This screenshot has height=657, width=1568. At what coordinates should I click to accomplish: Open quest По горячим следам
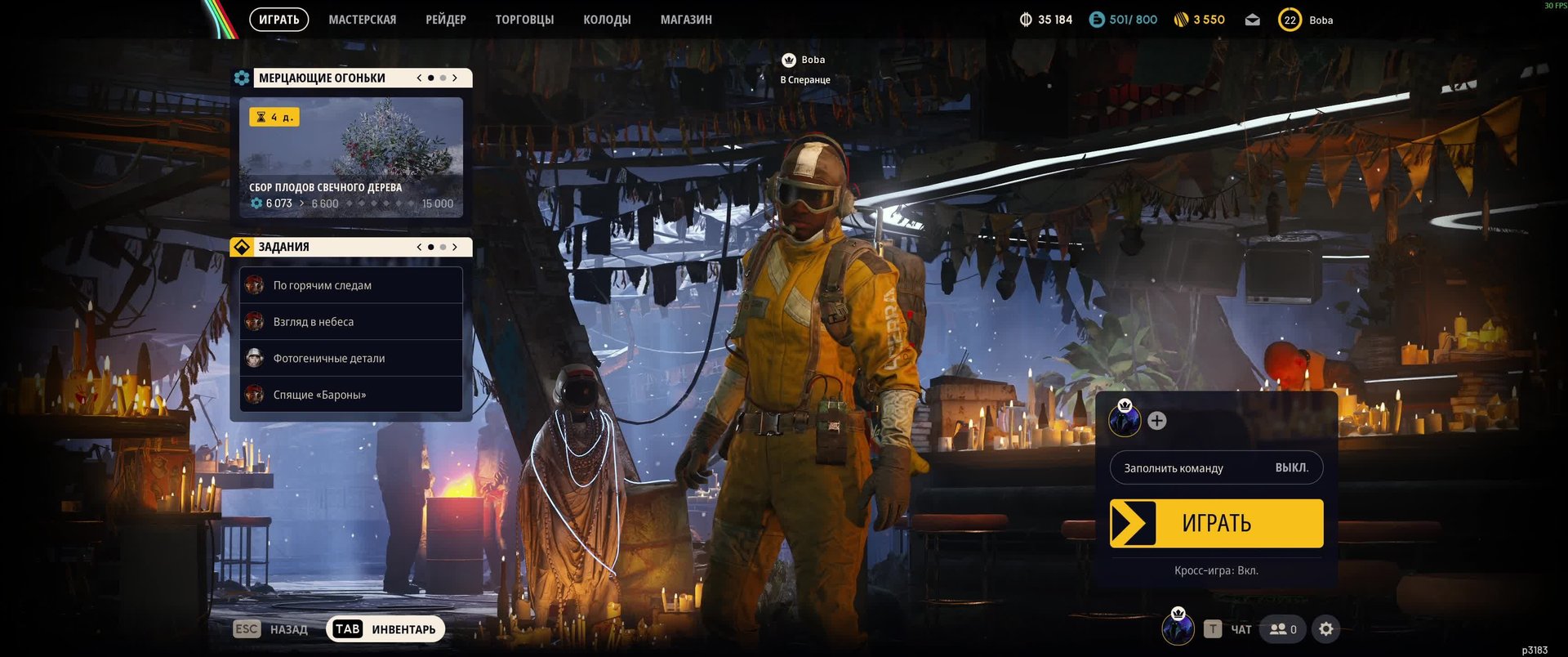[x=351, y=285]
